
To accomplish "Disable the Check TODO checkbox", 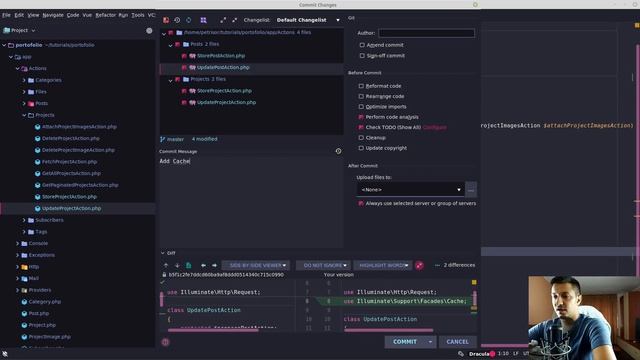I will [361, 127].
